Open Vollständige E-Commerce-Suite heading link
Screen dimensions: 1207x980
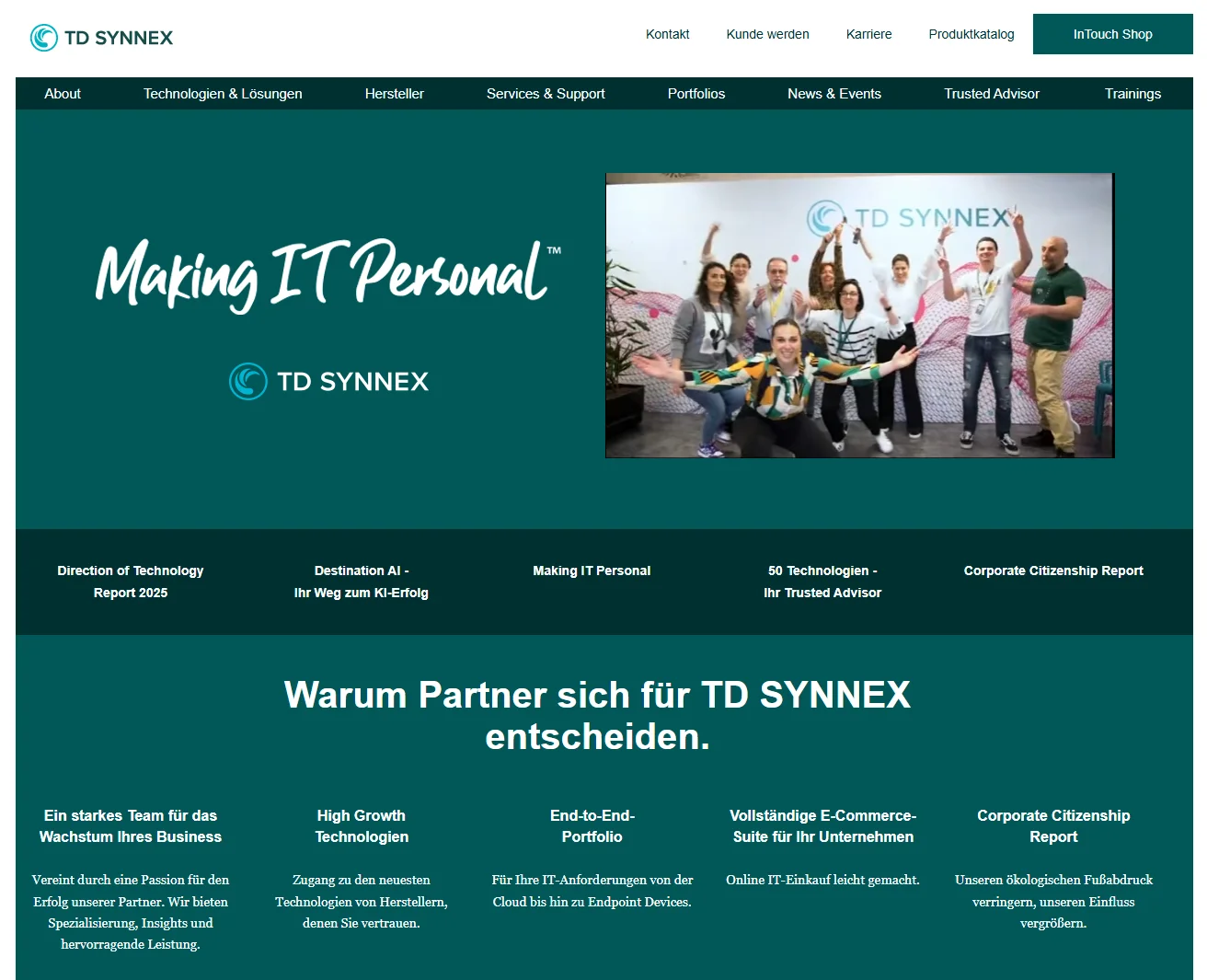[822, 826]
